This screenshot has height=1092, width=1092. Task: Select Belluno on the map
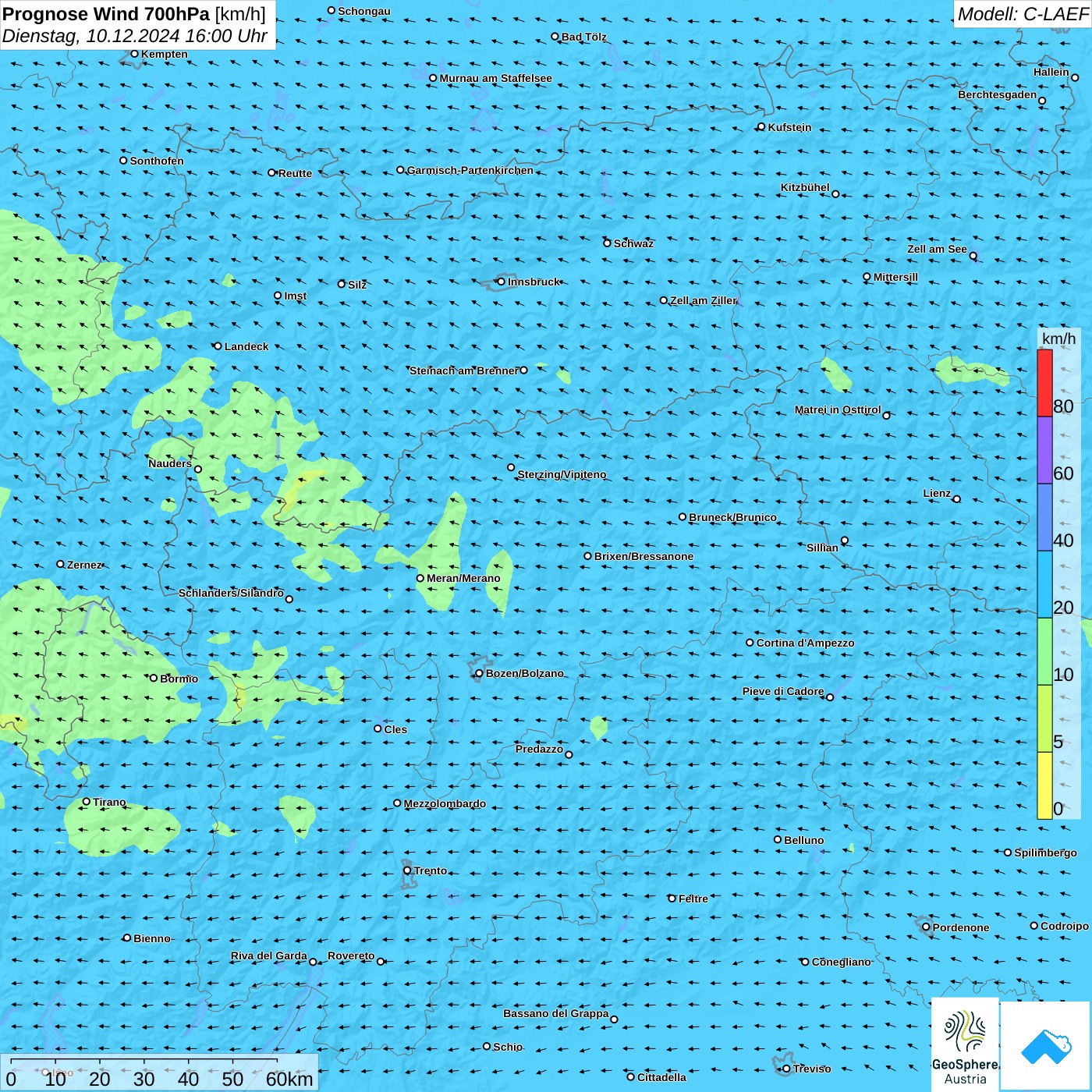tap(803, 840)
